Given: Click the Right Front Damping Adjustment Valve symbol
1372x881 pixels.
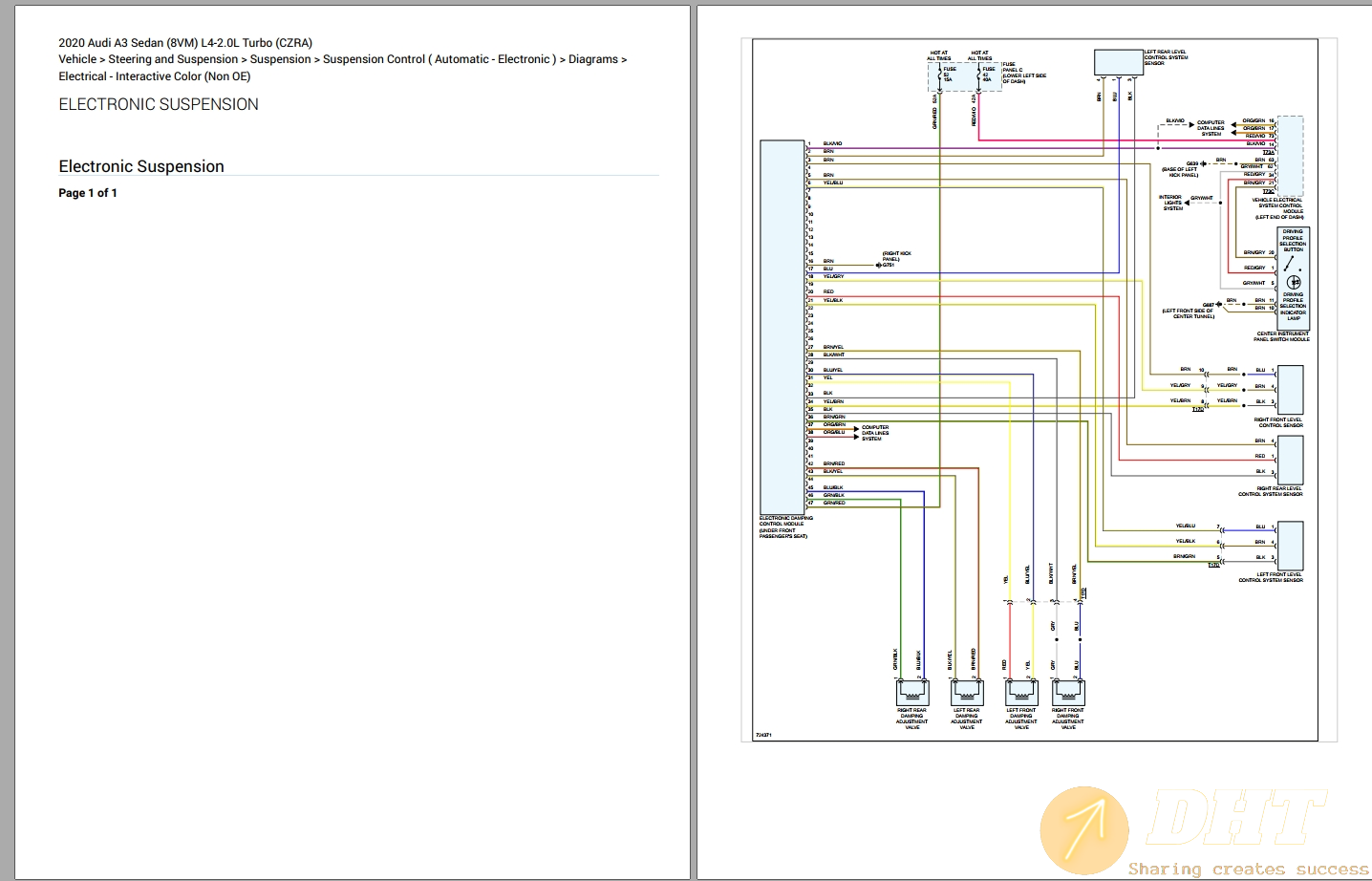Looking at the screenshot, I should pyautogui.click(x=1068, y=692).
